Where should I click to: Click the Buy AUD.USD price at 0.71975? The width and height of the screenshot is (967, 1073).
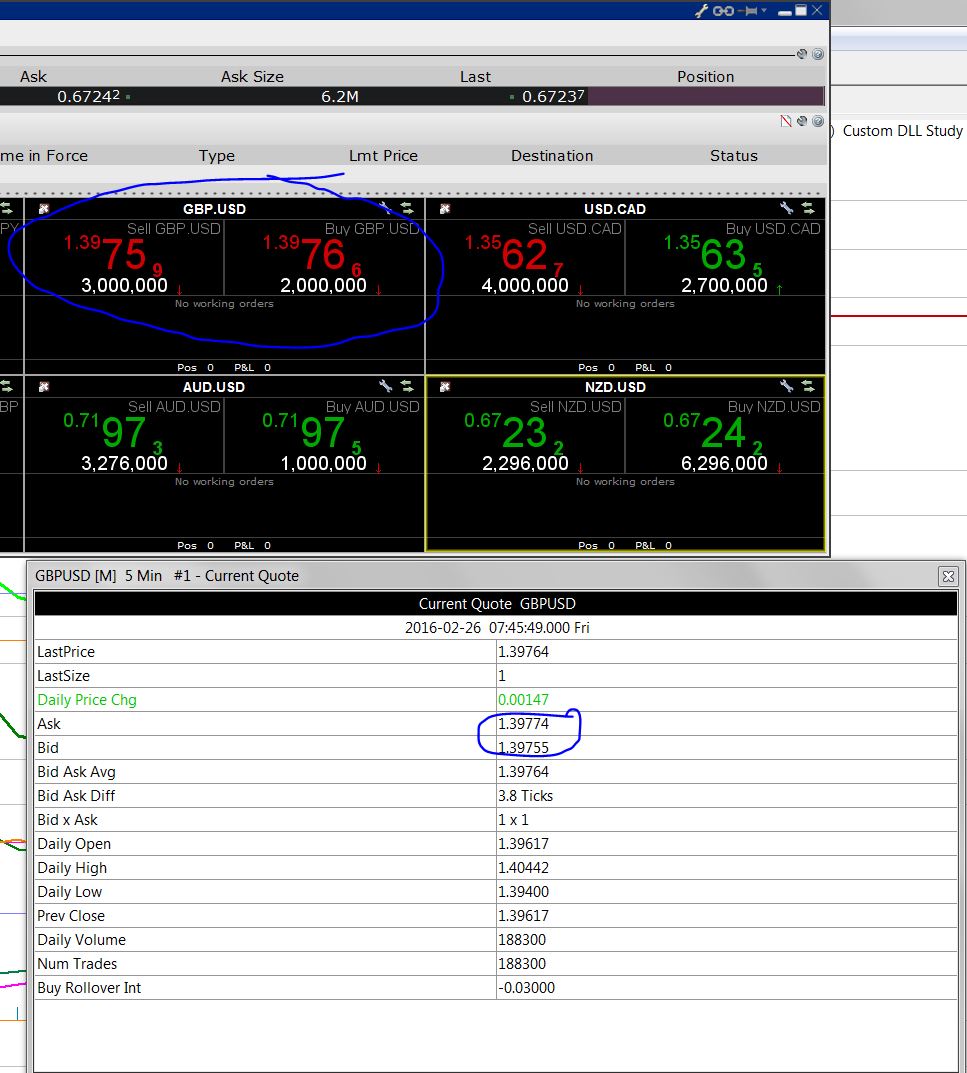point(313,433)
